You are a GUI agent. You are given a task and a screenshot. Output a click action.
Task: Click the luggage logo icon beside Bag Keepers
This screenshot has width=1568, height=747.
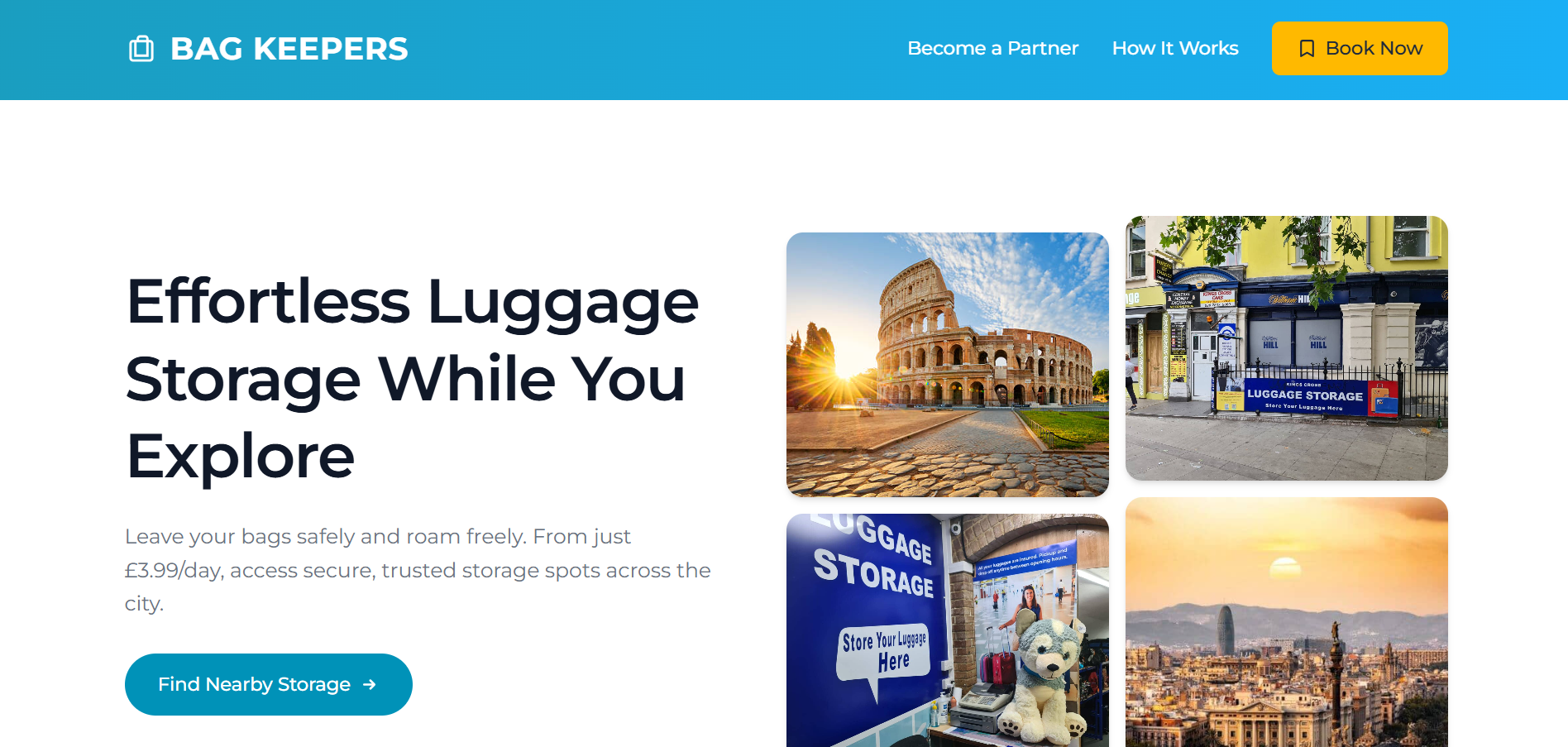pos(141,49)
